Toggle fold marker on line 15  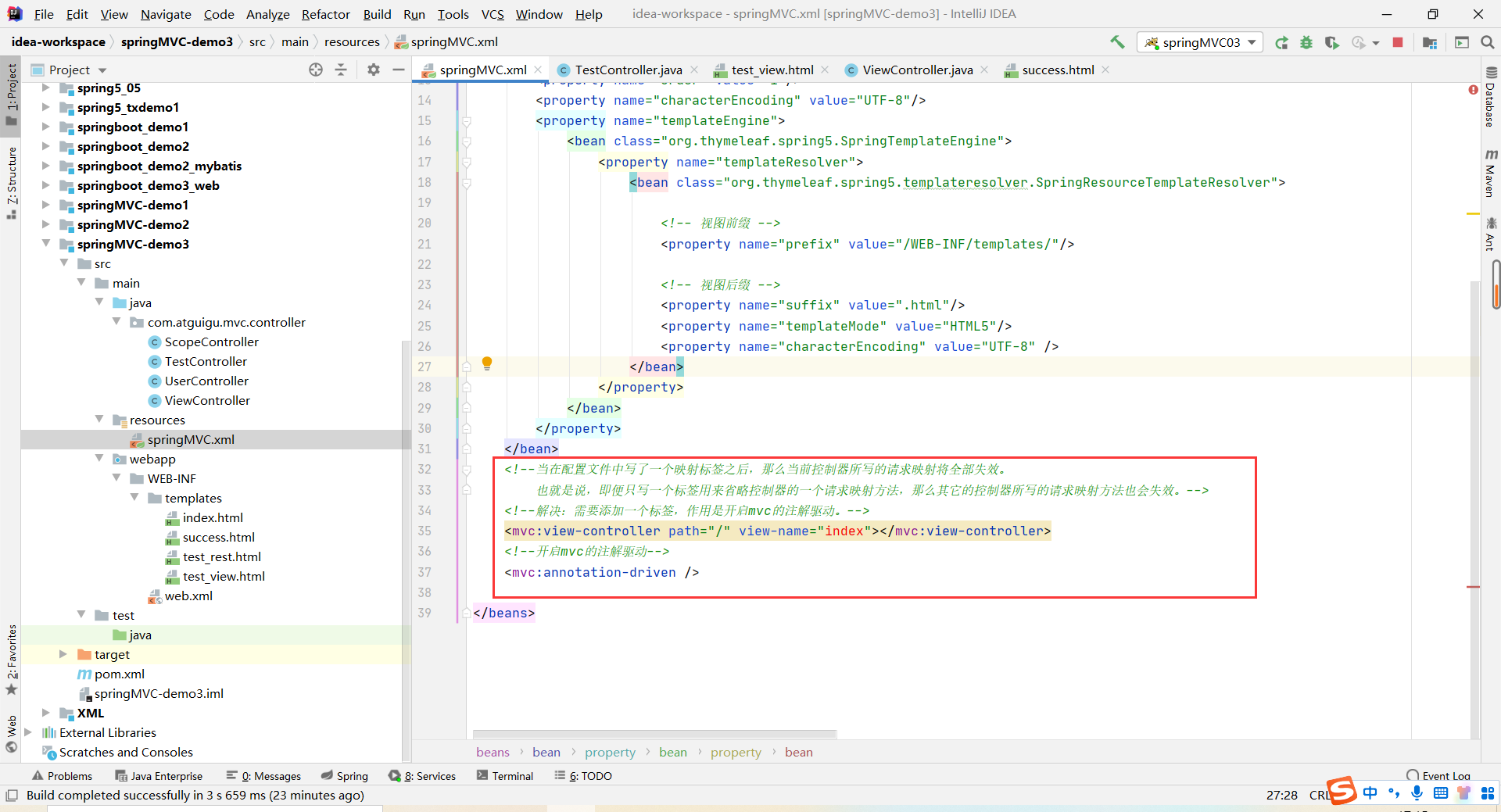pos(467,121)
